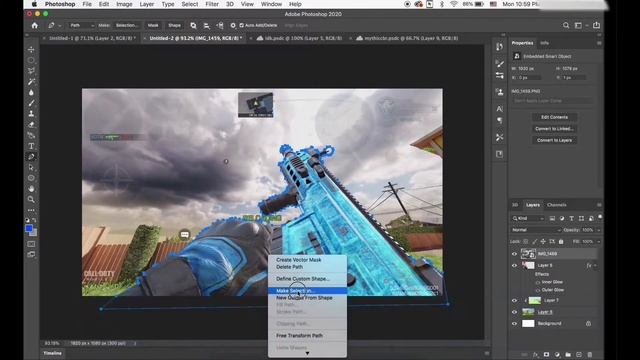Select the Elliptical Marquee tool
The width and height of the screenshot is (640, 360).
[31, 60]
